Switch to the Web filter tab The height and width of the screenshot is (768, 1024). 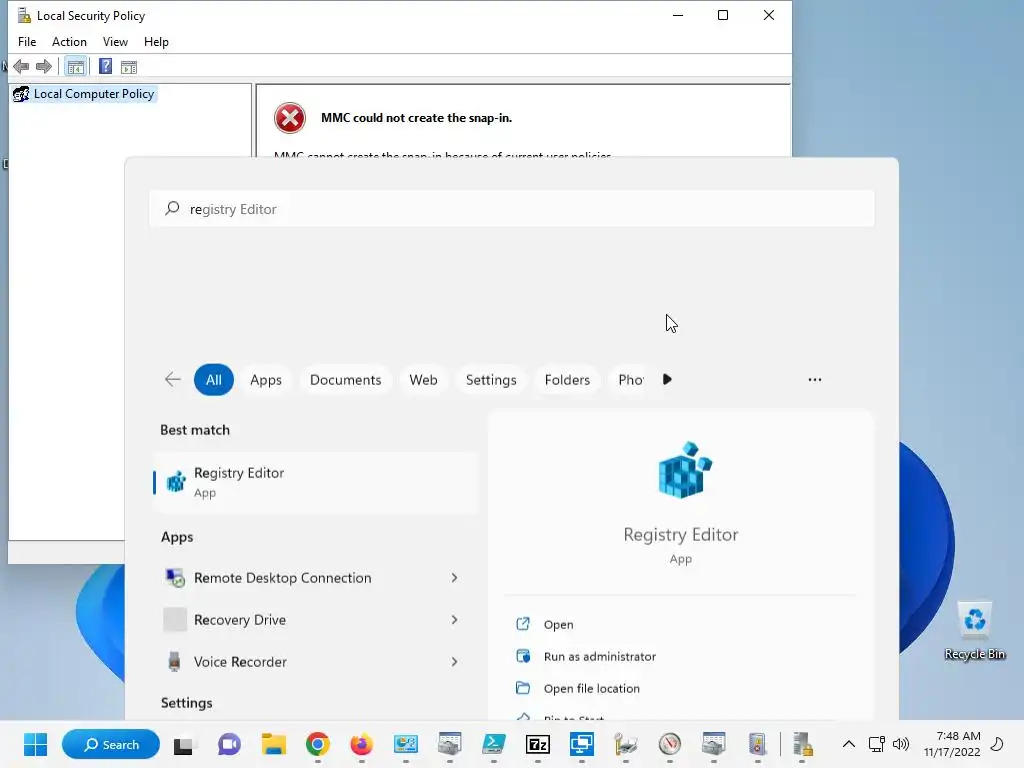coord(423,380)
